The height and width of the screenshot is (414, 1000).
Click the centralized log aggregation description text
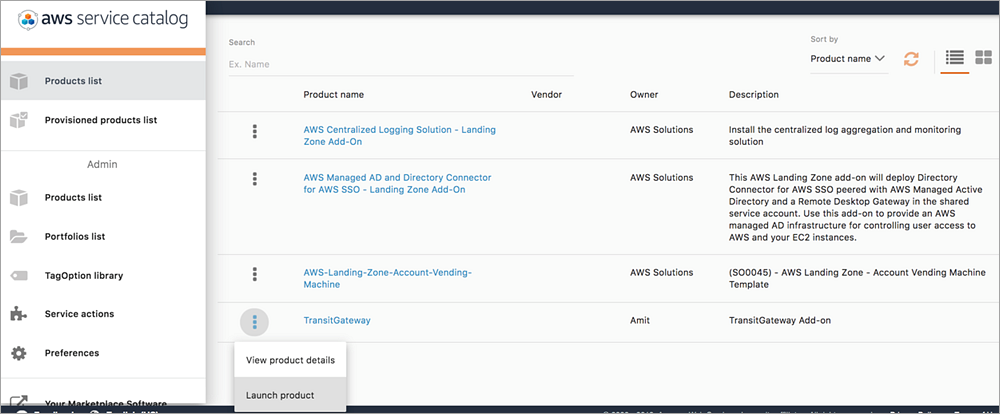coord(845,135)
